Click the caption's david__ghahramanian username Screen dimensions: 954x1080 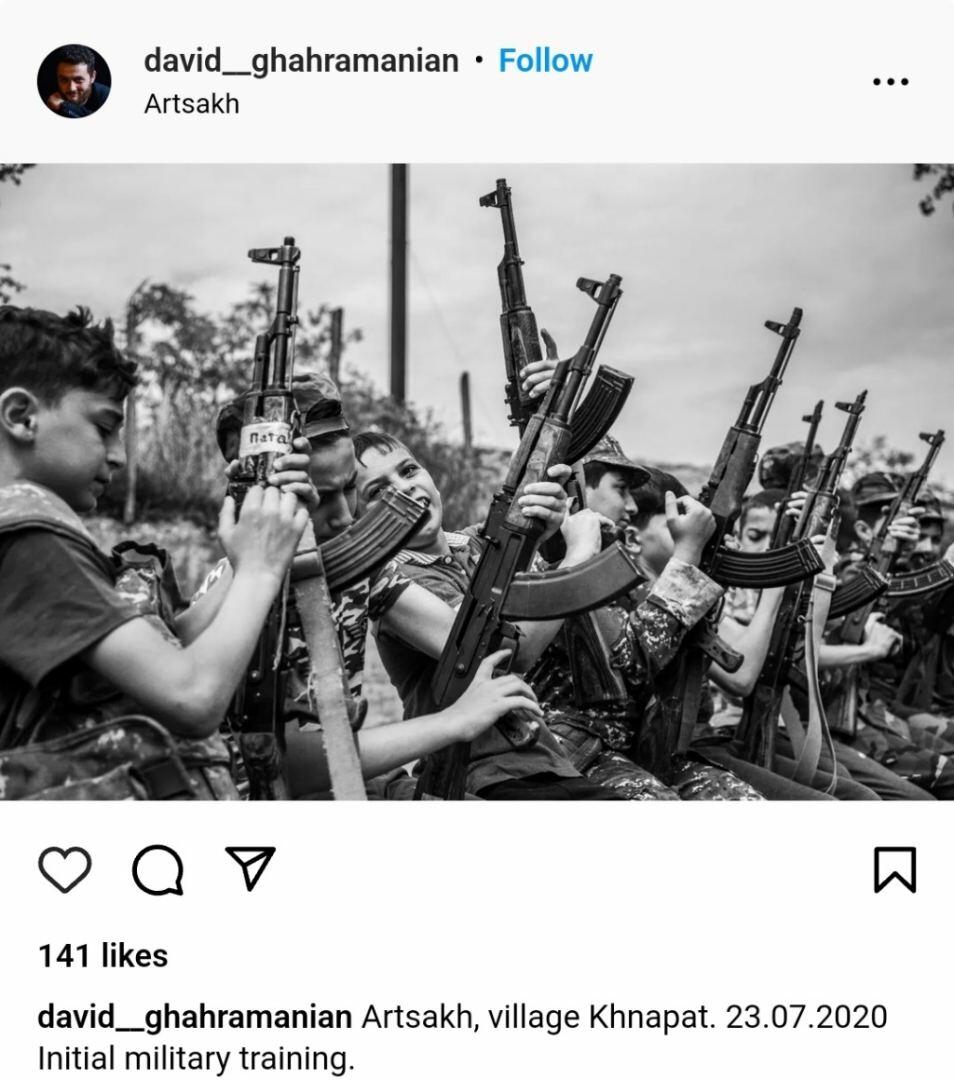click(x=194, y=1017)
